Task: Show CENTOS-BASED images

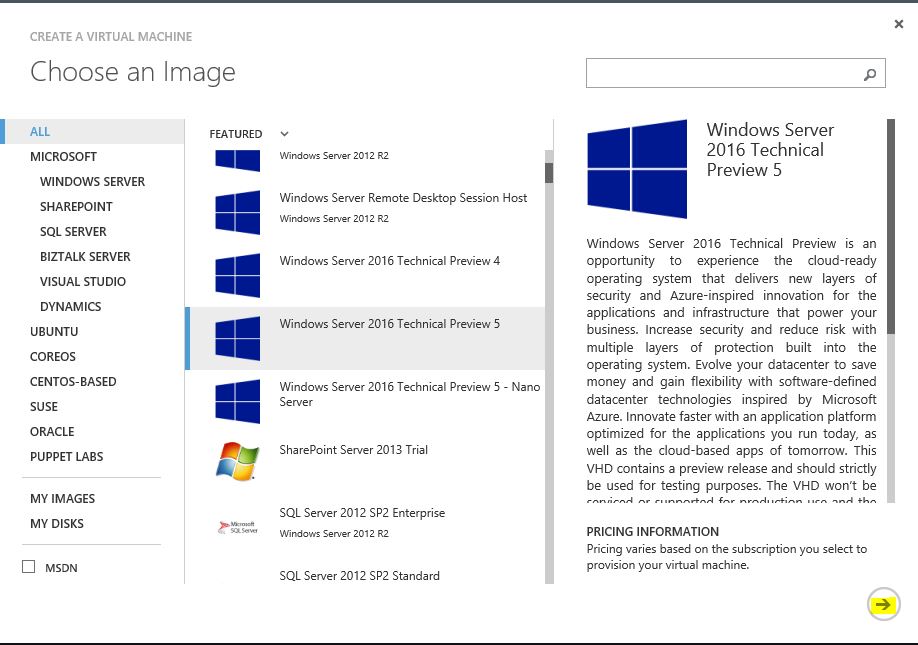Action: [73, 382]
